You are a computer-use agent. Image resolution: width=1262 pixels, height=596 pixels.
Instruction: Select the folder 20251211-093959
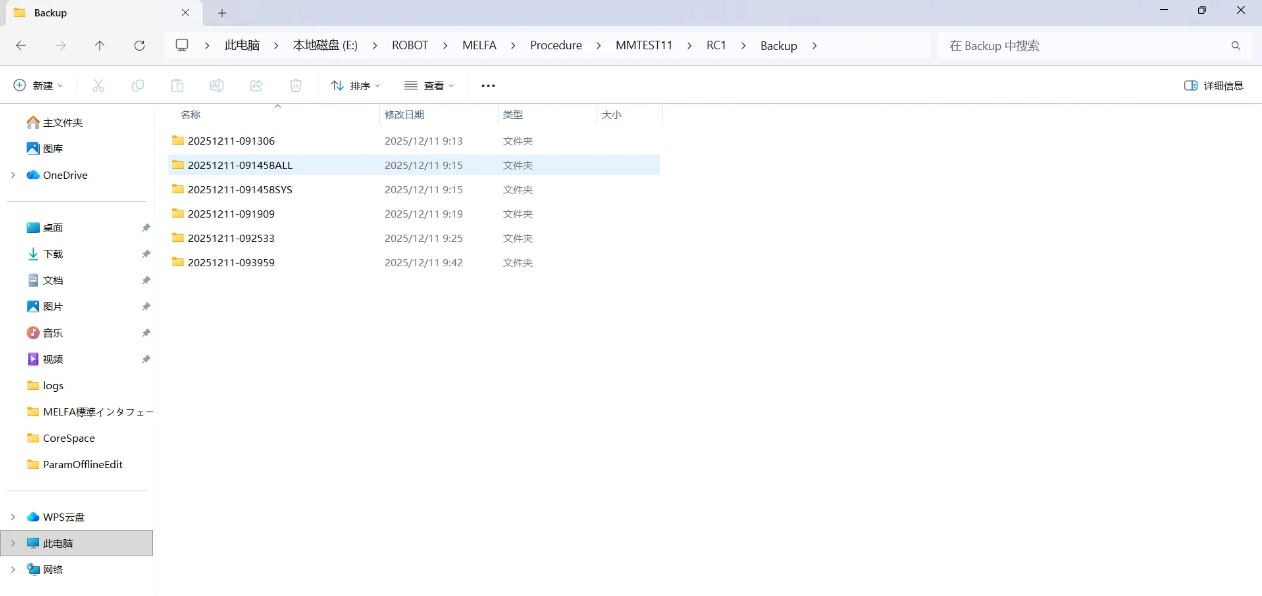pyautogui.click(x=233, y=262)
